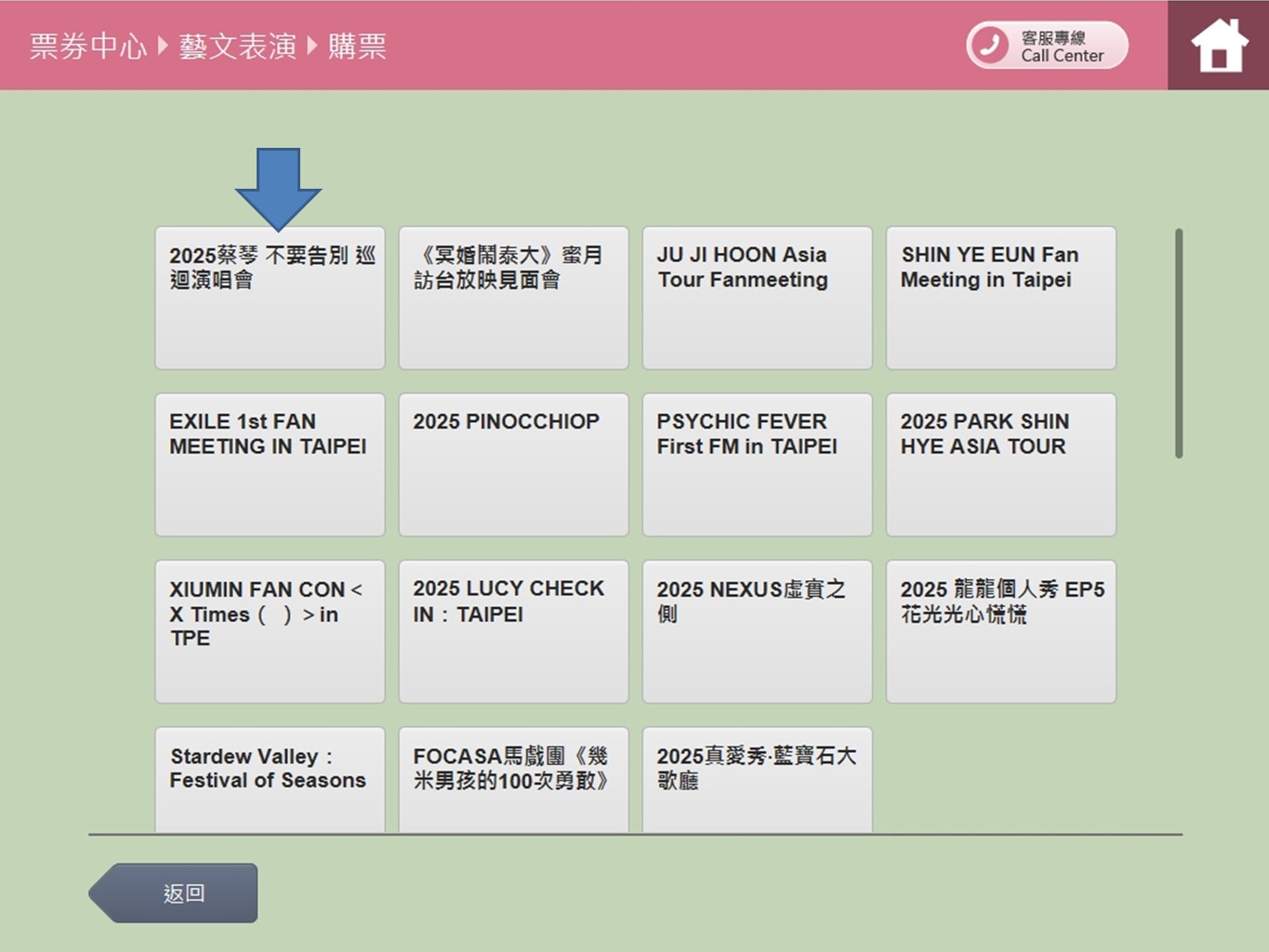The height and width of the screenshot is (952, 1269).
Task: Open 2025 PARK SHIN HYE ASIA TOUR
Action: pos(1000,464)
